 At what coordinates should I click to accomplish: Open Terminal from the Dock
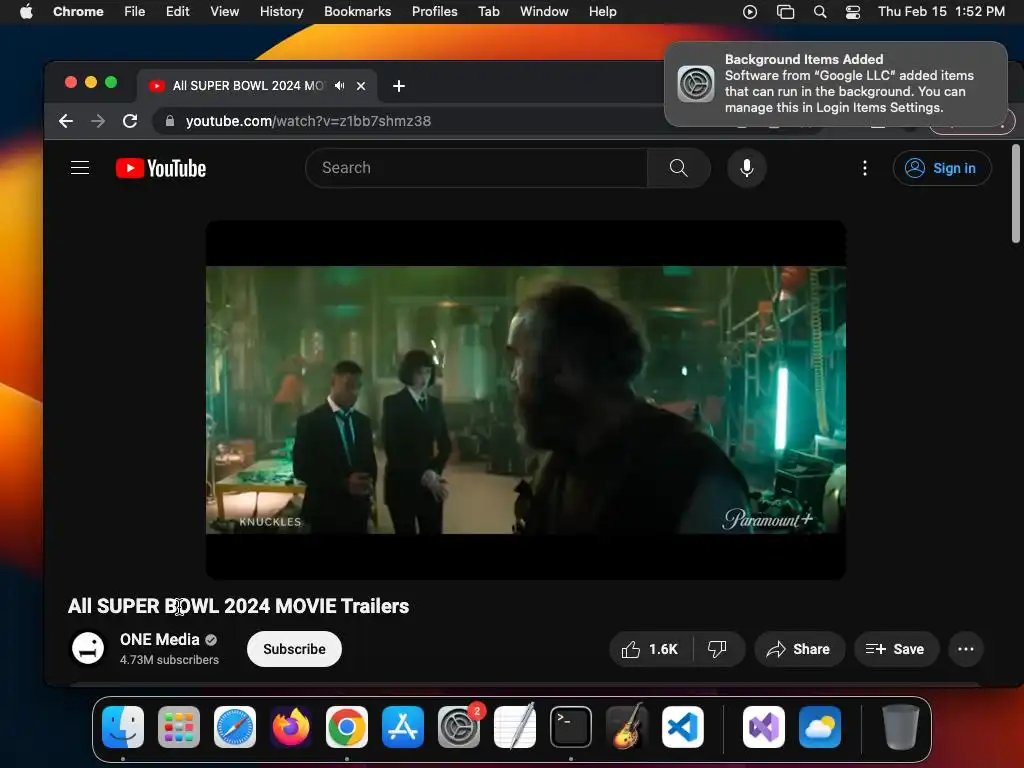[x=571, y=727]
